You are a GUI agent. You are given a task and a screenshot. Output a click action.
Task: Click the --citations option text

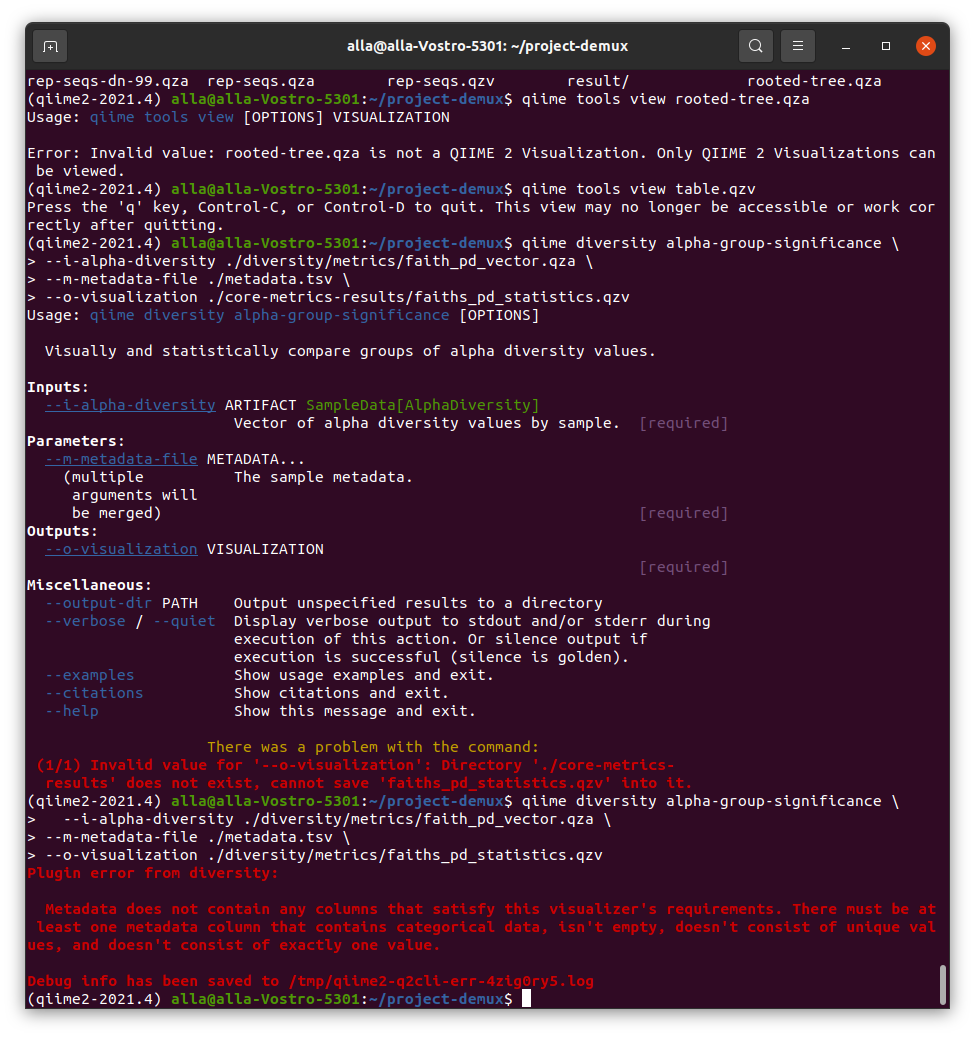tap(94, 693)
